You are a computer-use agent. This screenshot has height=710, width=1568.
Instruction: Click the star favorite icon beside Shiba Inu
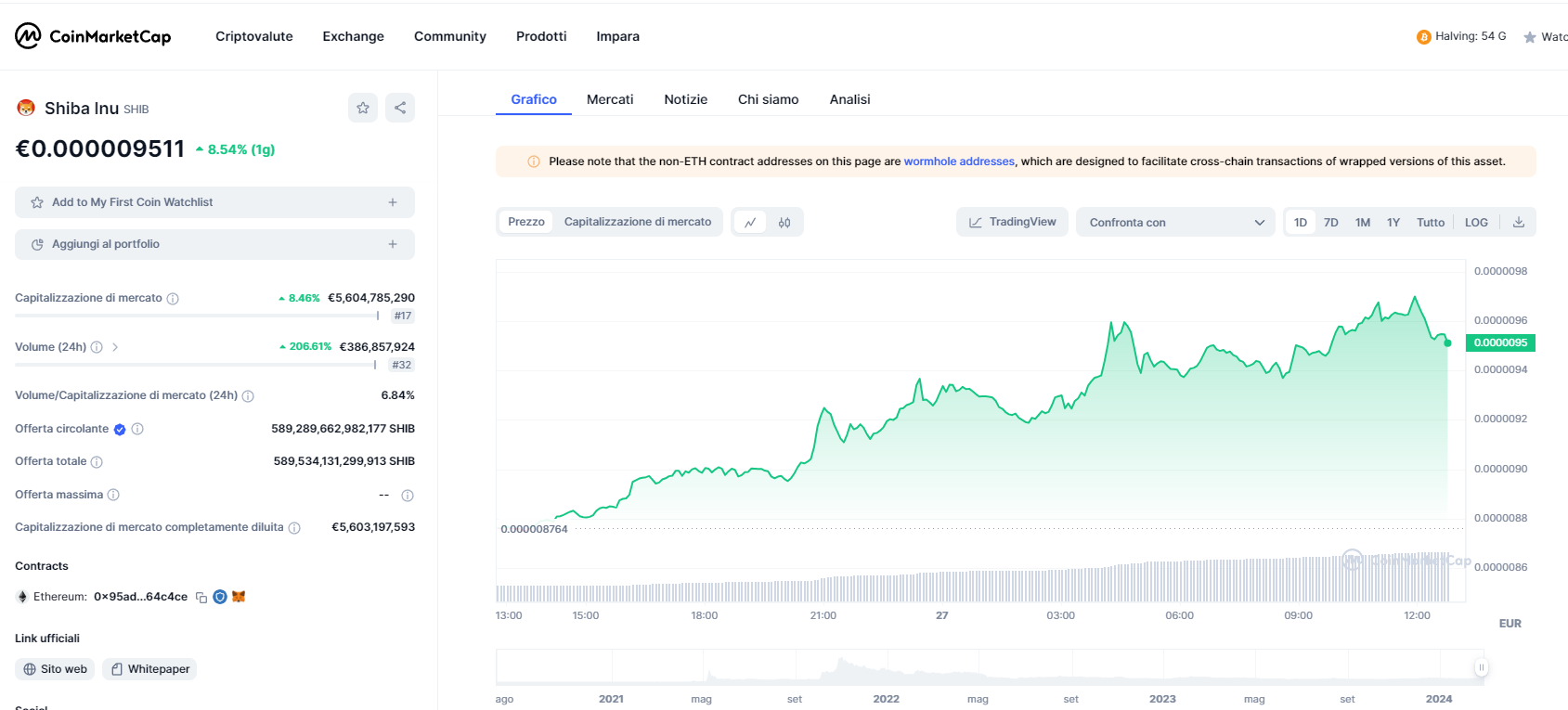[363, 108]
